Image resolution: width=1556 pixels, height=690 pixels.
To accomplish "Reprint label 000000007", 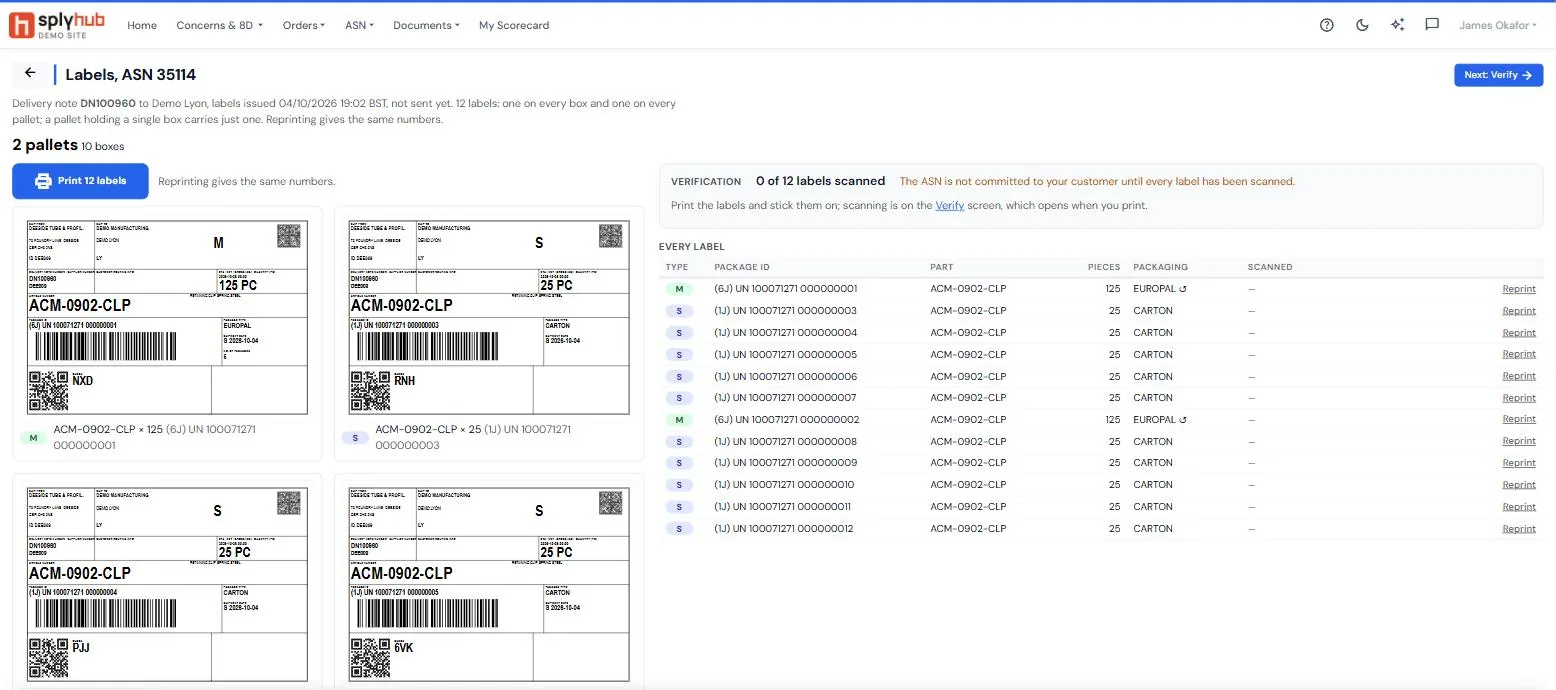I will pyautogui.click(x=1519, y=398).
